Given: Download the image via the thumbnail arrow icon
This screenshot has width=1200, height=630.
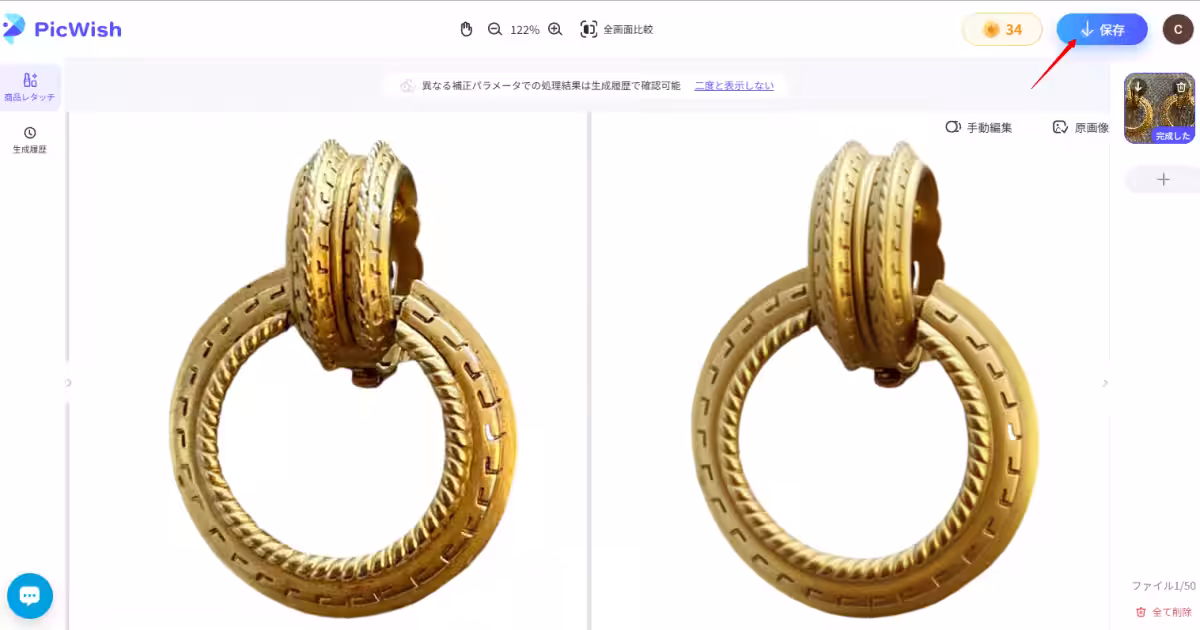Looking at the screenshot, I should (x=1138, y=86).
